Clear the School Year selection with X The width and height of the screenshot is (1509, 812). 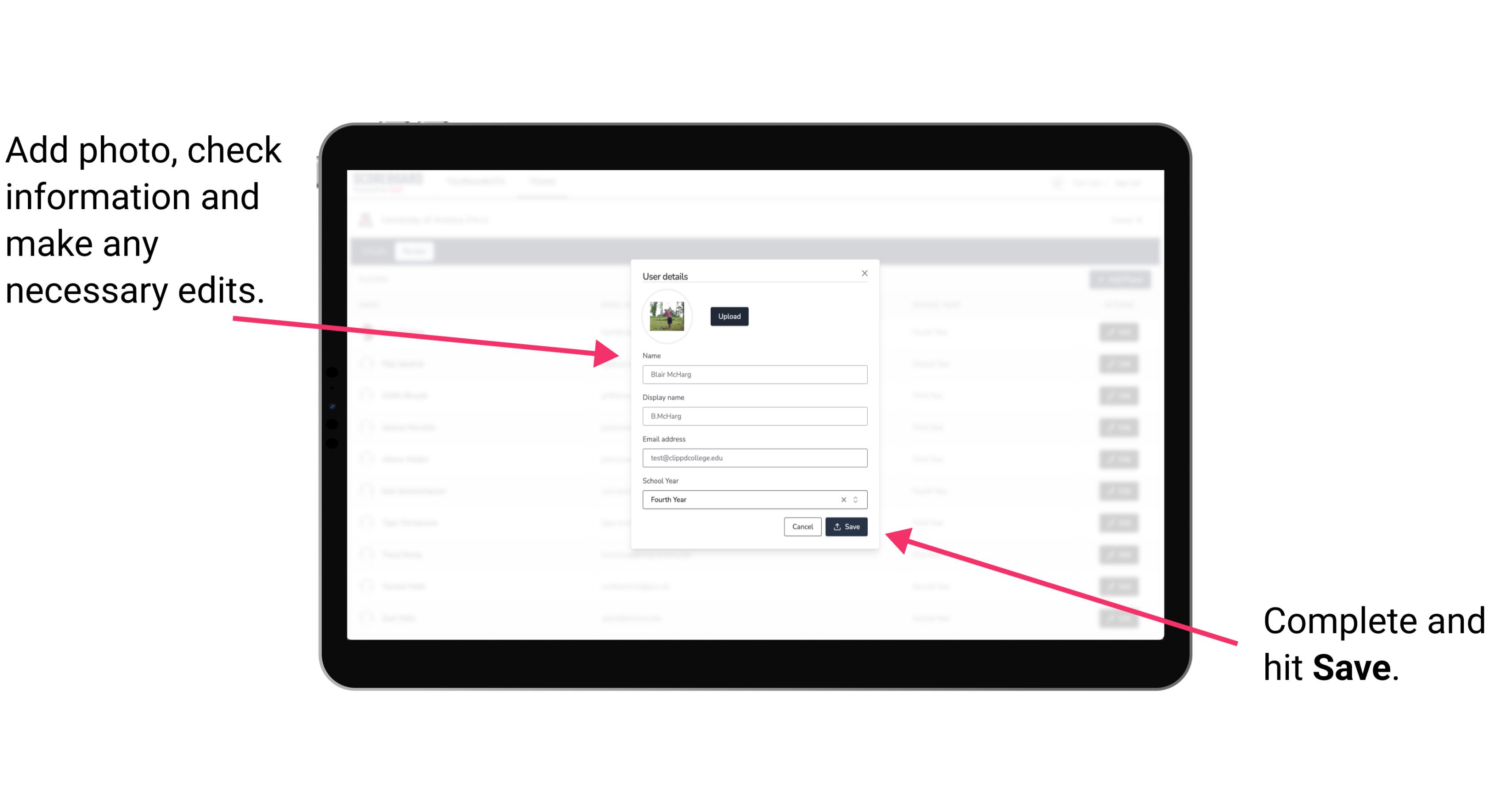843,499
